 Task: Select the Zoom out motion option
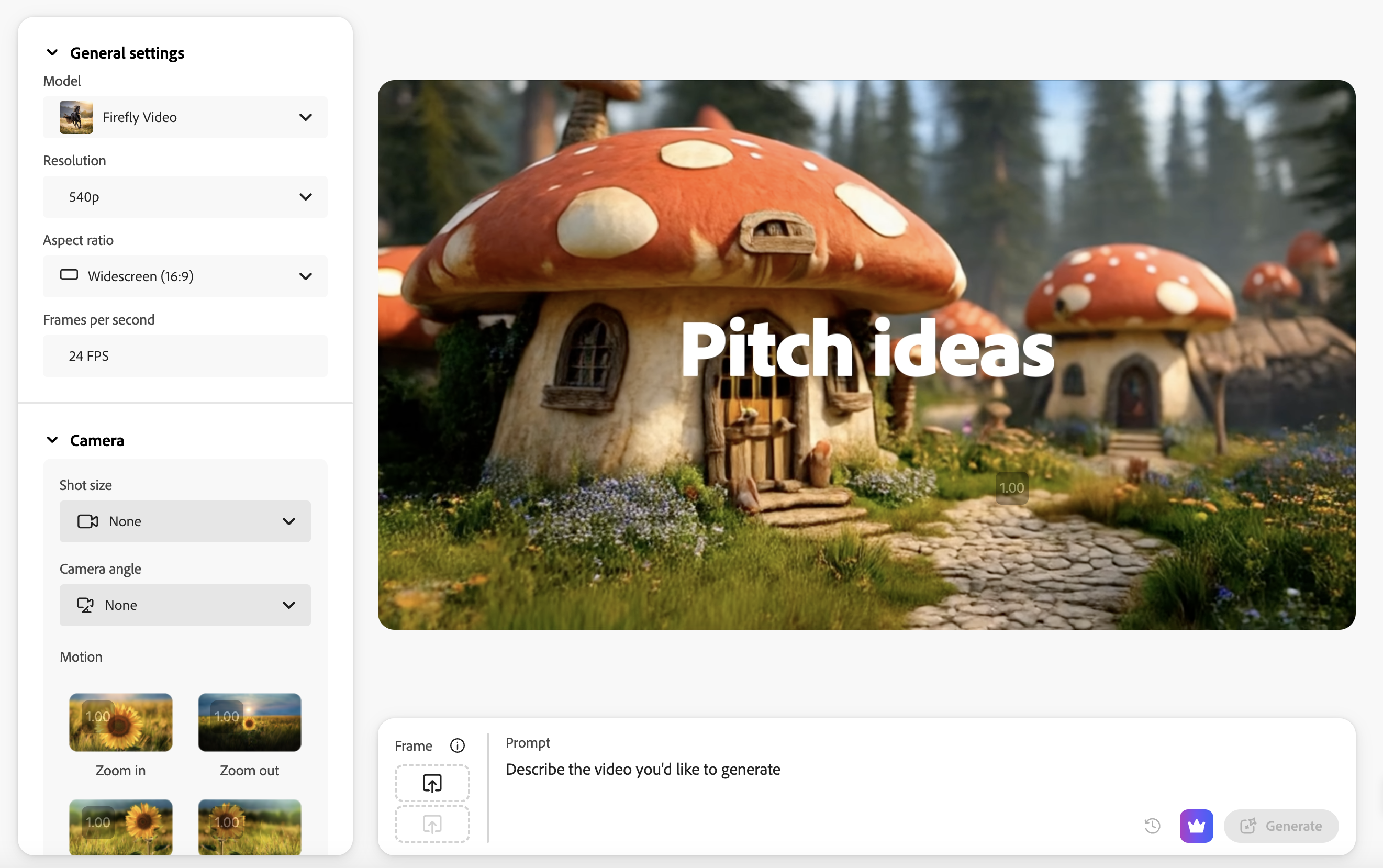(249, 722)
